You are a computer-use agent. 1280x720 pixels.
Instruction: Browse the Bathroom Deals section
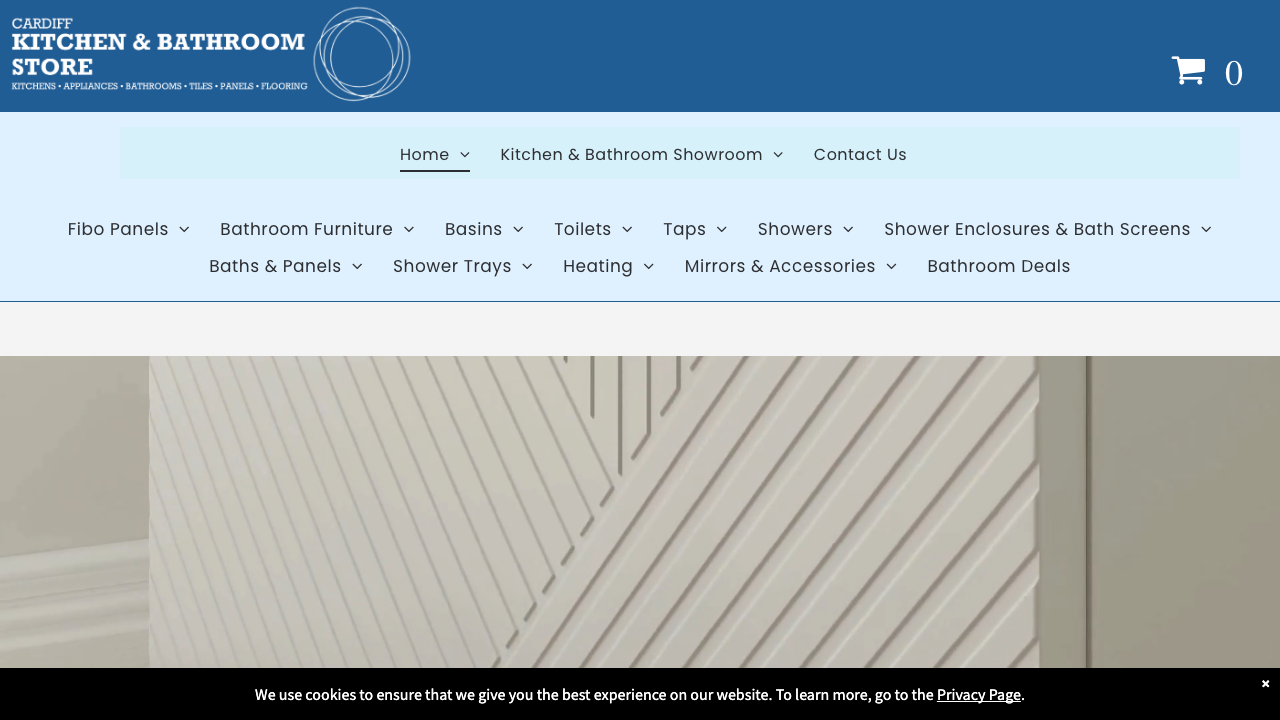998,266
